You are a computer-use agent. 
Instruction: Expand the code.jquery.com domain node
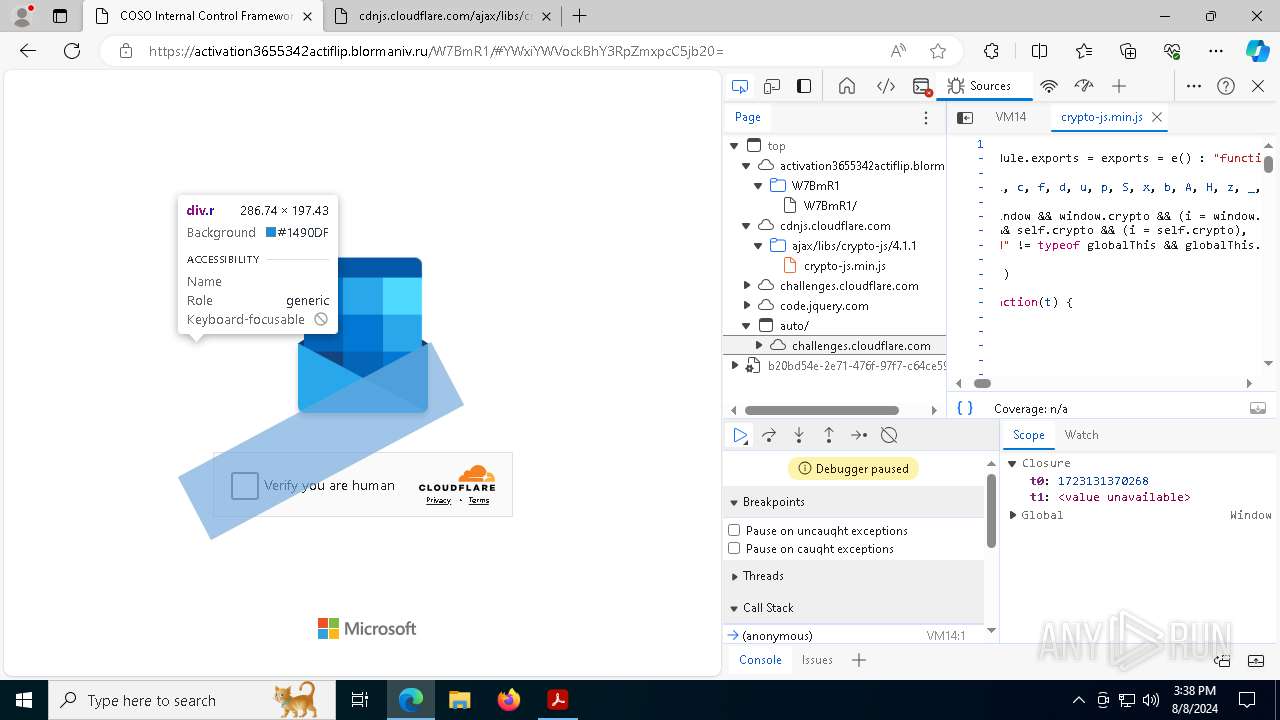coord(746,306)
